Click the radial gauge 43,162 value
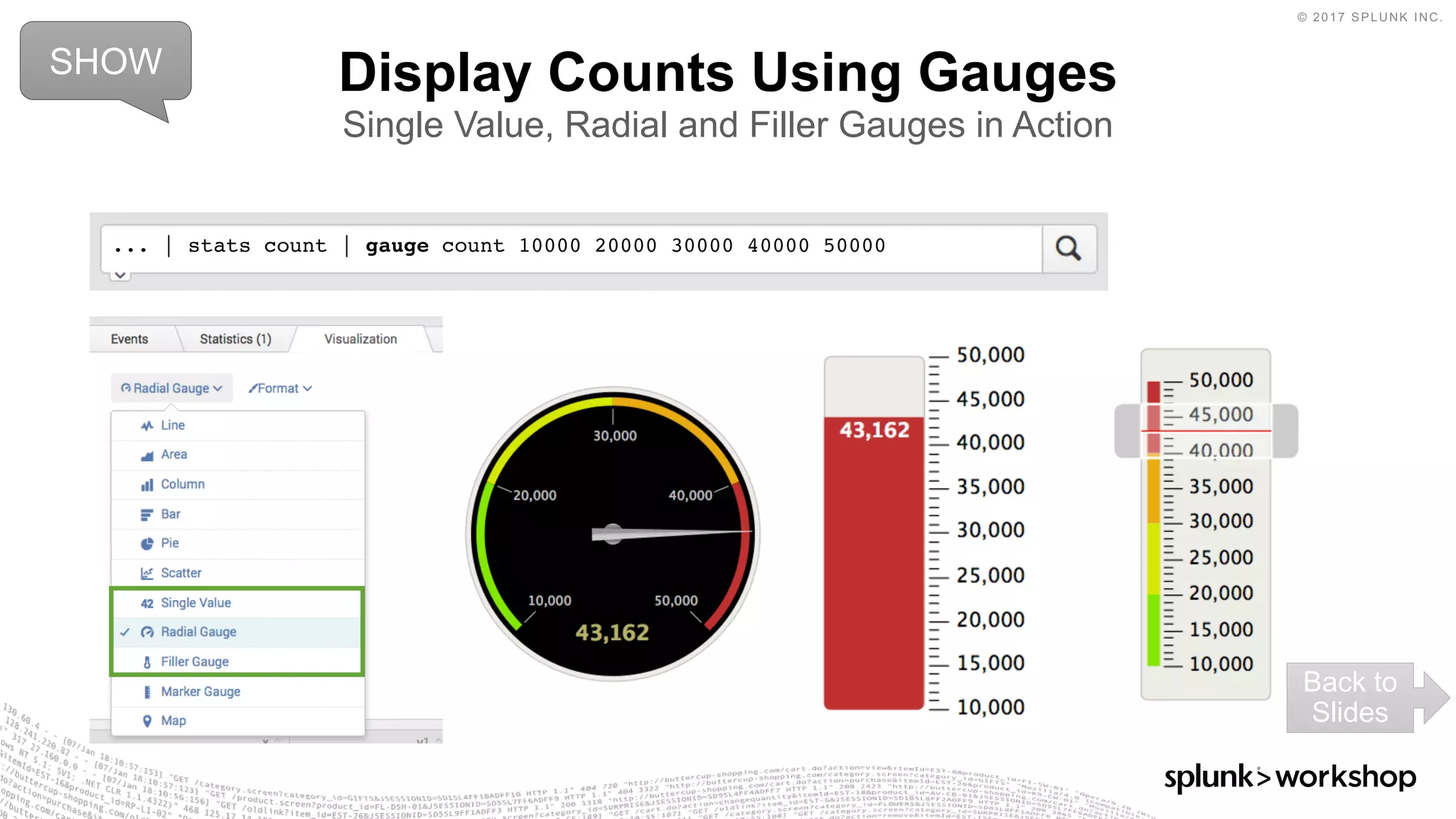Viewport: 1456px width, 819px height. point(612,633)
